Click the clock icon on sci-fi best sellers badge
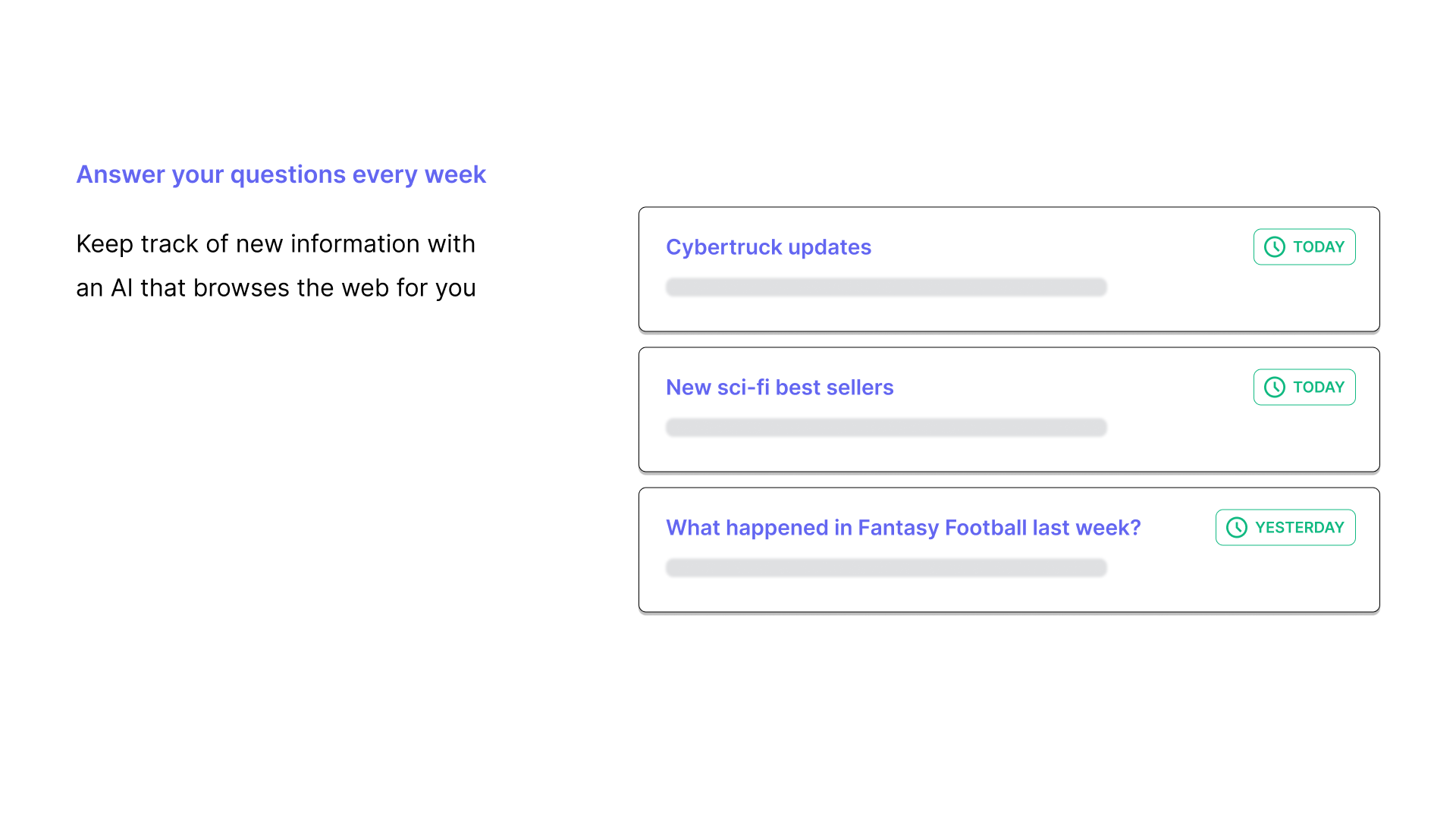This screenshot has height=819, width=1456. [1275, 388]
